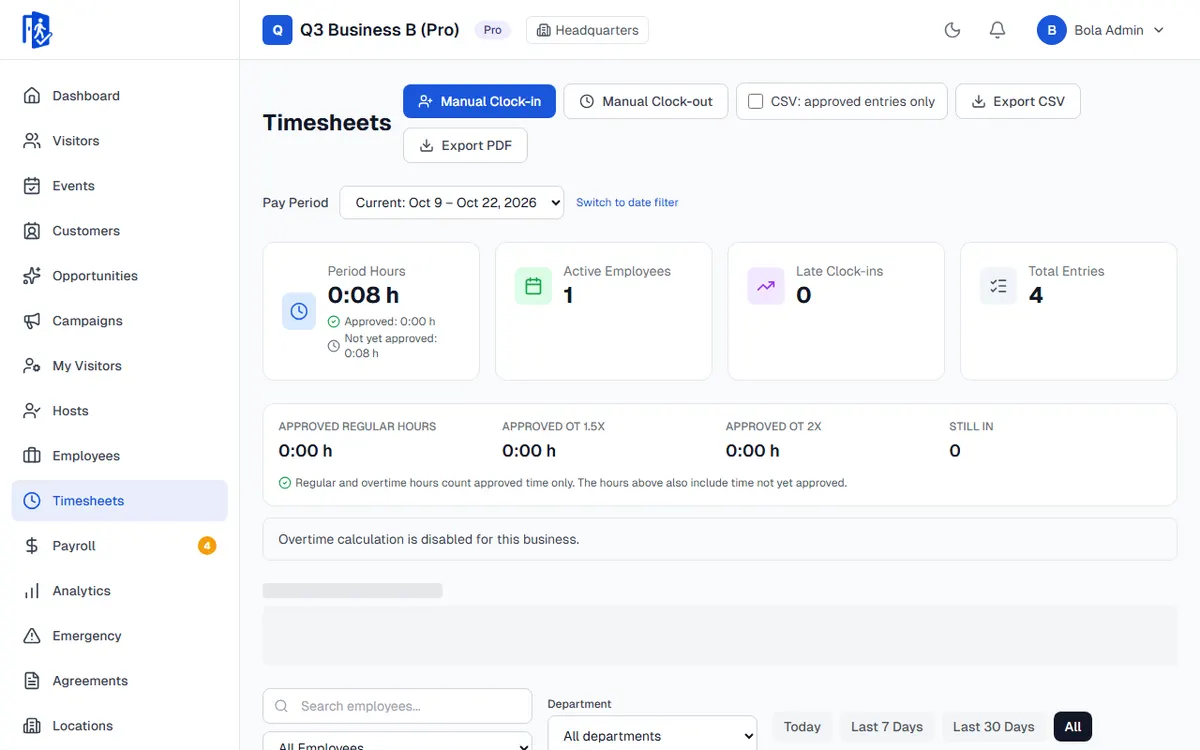Expand the Bola Admin account menu
Screen dimensions: 1200x750
point(1101,30)
